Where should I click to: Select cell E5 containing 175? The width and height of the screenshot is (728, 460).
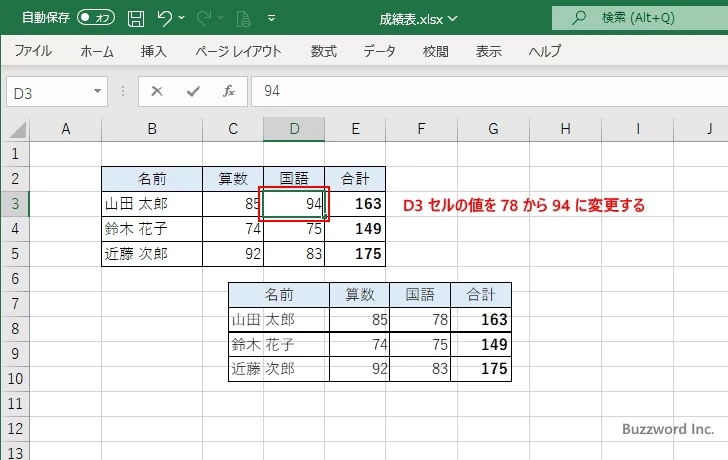point(355,254)
